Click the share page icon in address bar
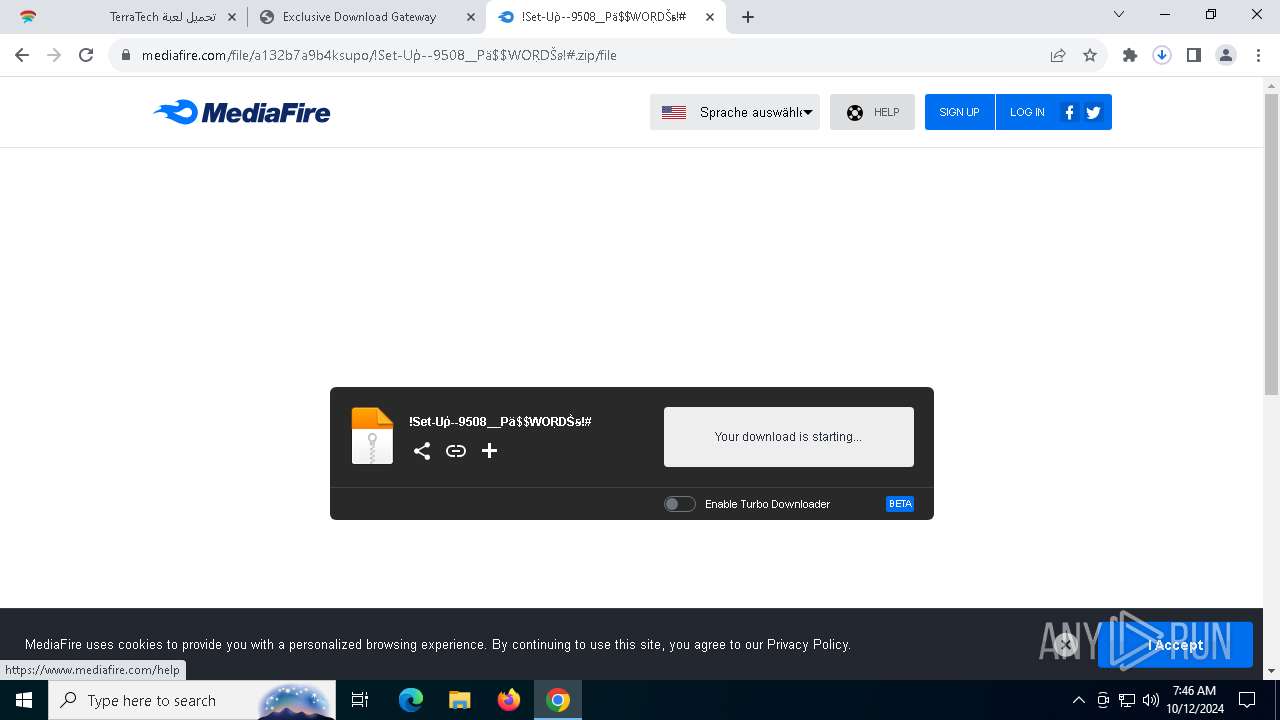Viewport: 1280px width, 720px height. pyautogui.click(x=1058, y=55)
